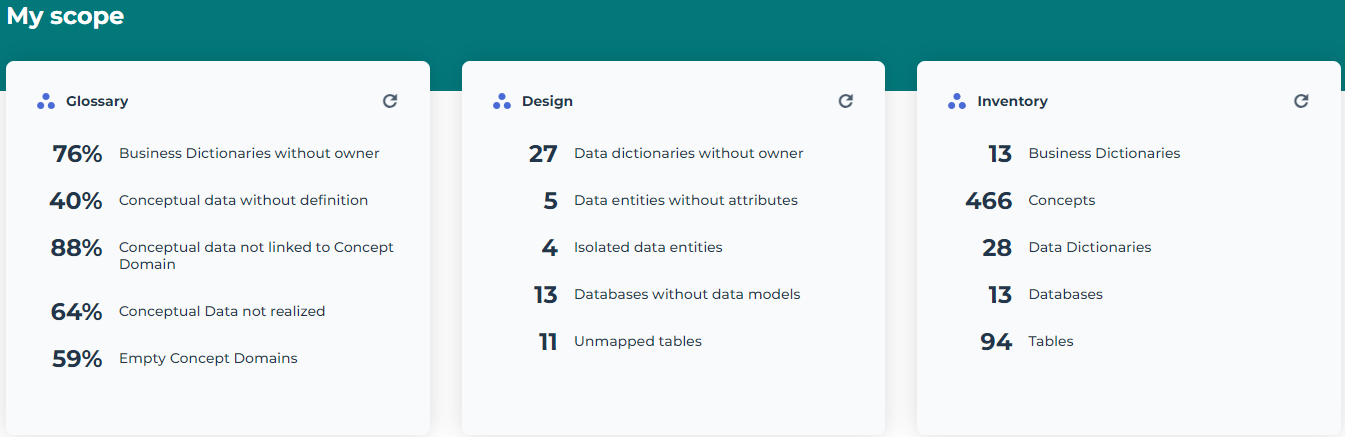Open Concepts inventory count
This screenshot has height=437, width=1345.
[x=1061, y=200]
